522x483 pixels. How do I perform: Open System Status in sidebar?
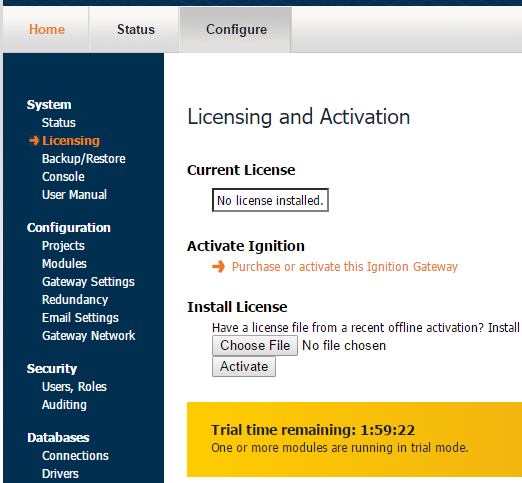pos(59,123)
